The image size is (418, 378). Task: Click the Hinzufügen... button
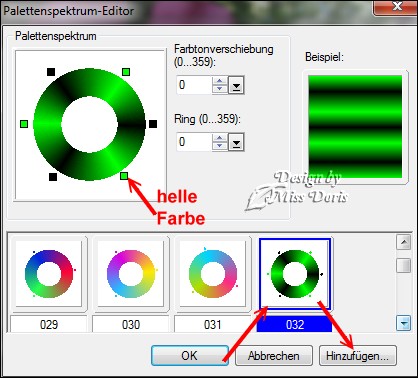click(x=358, y=356)
